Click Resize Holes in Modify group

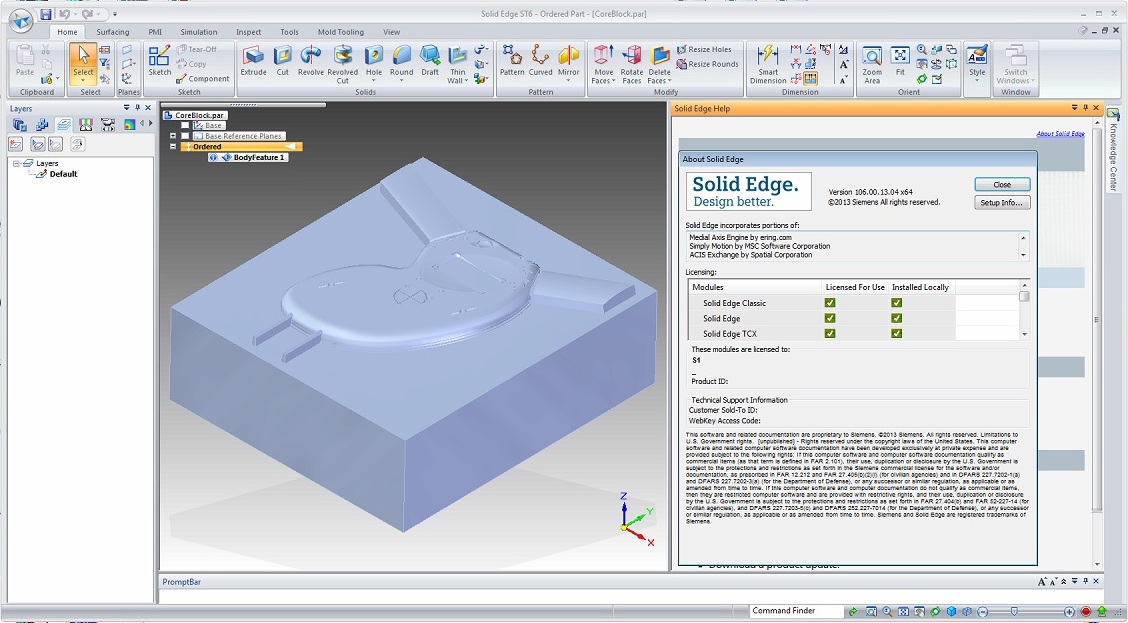point(704,50)
